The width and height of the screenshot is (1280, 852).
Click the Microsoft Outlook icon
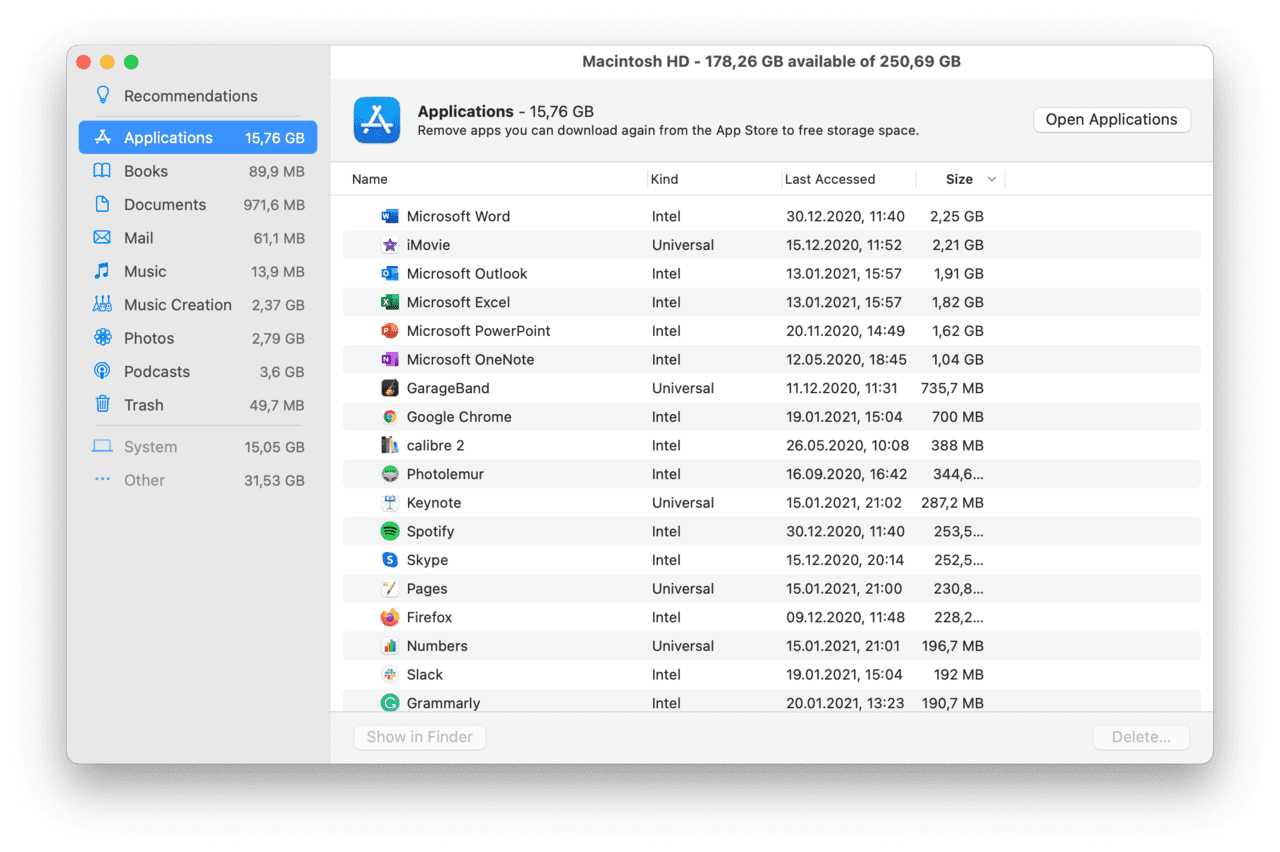tap(390, 273)
